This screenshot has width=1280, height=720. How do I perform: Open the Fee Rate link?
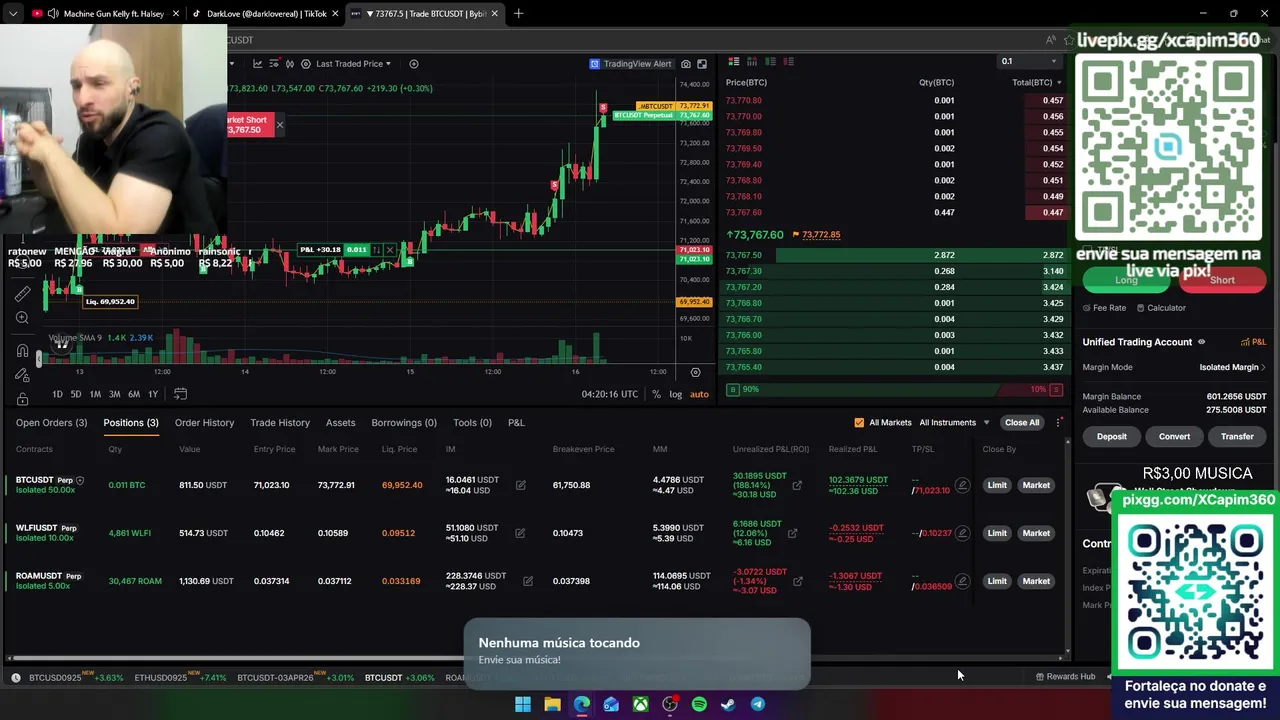[x=1104, y=308]
